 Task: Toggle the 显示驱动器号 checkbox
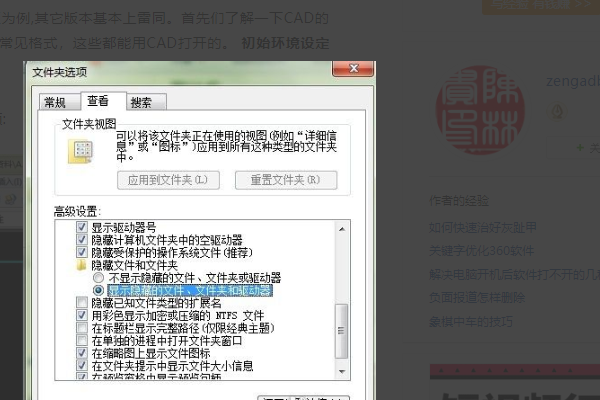point(82,227)
